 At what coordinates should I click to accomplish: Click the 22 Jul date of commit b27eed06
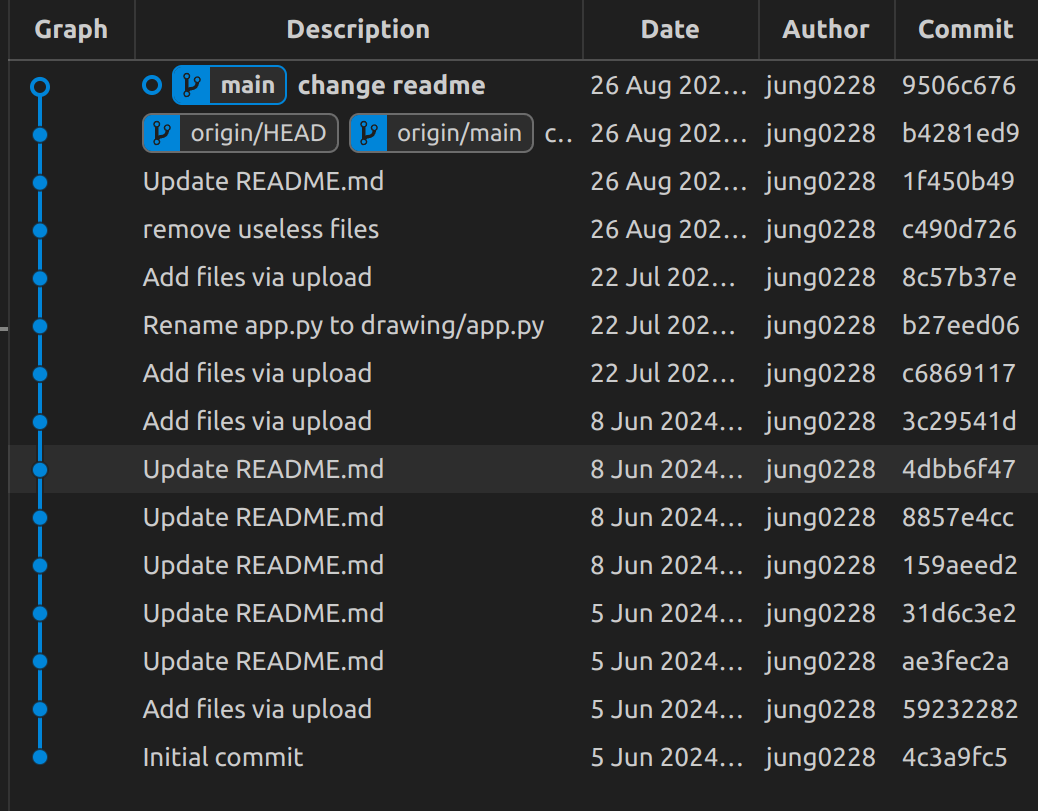pyautogui.click(x=663, y=325)
